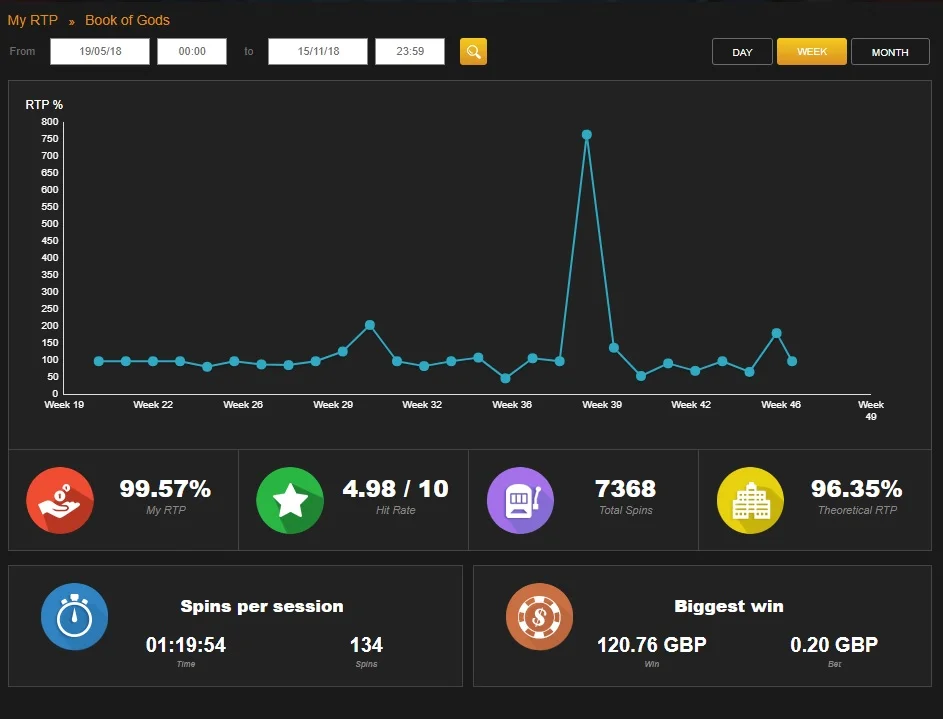943x719 pixels.
Task: Click the red My RTP hand-coin icon
Action: (60, 500)
